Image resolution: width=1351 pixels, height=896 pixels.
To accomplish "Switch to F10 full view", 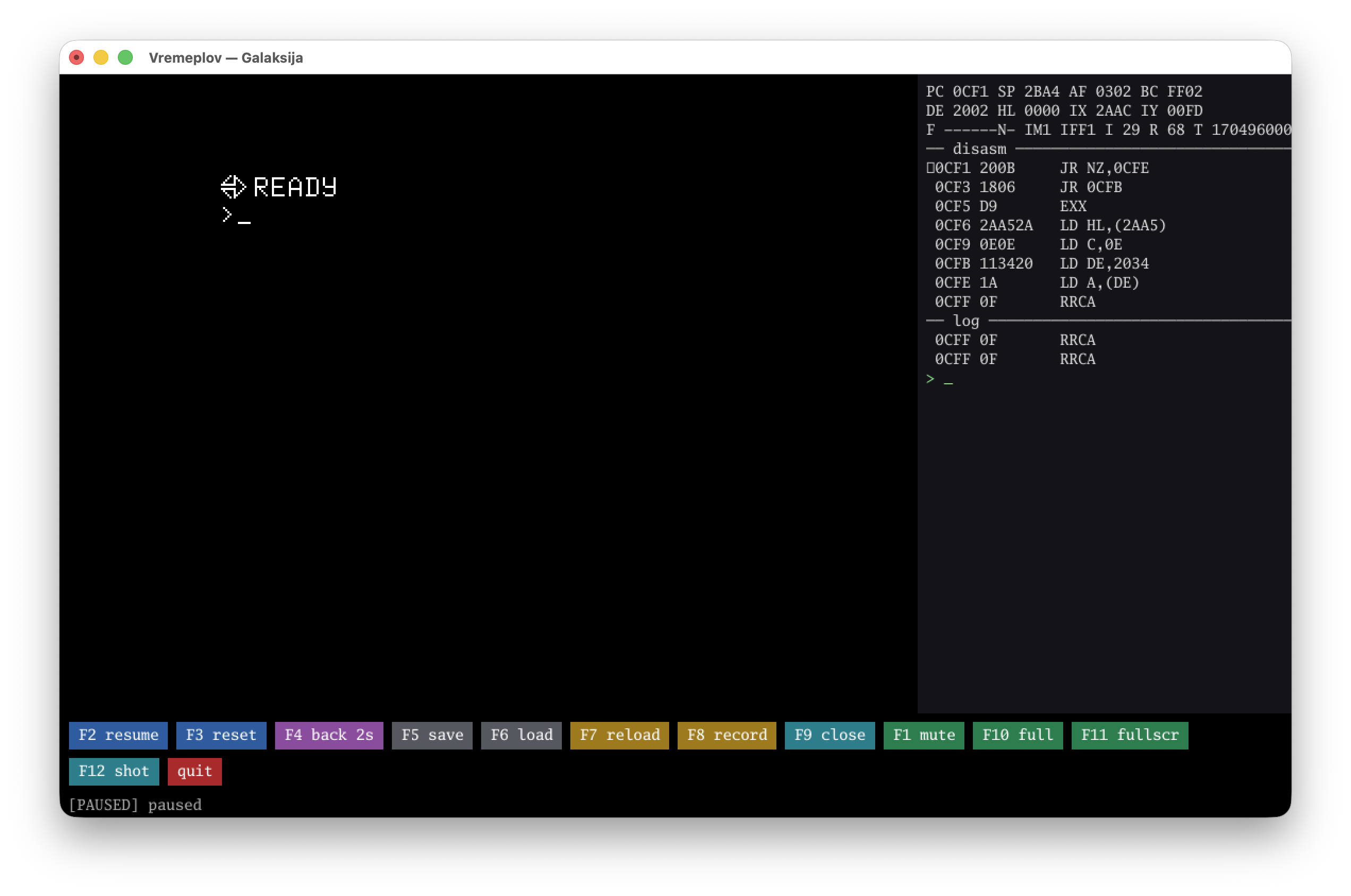I will pos(1017,735).
